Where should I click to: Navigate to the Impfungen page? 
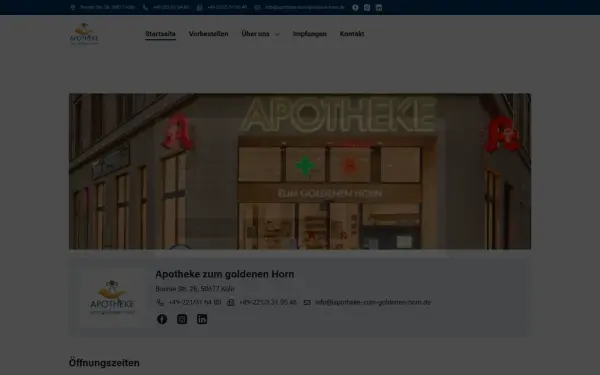coord(310,34)
